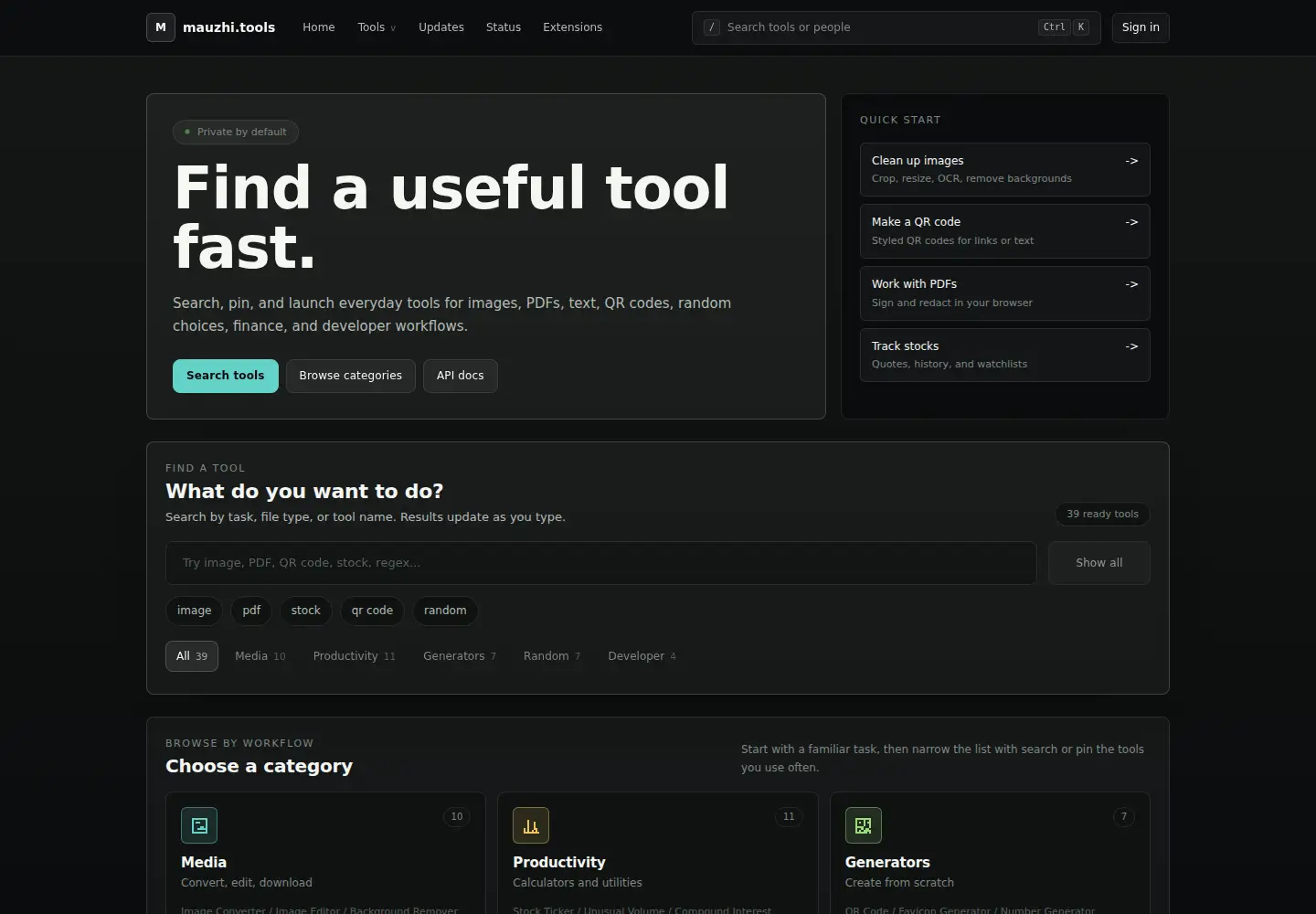The height and width of the screenshot is (914, 1316).
Task: Select the image suggestion chip
Action: tap(194, 611)
